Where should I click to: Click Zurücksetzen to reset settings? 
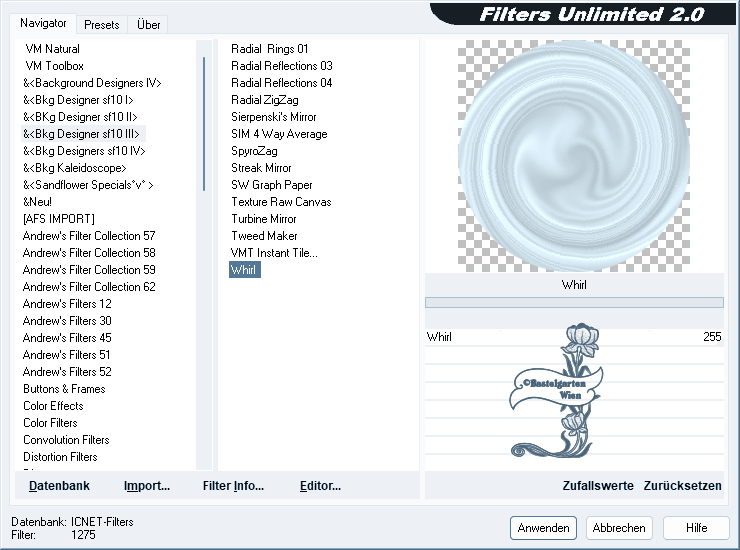(x=682, y=486)
